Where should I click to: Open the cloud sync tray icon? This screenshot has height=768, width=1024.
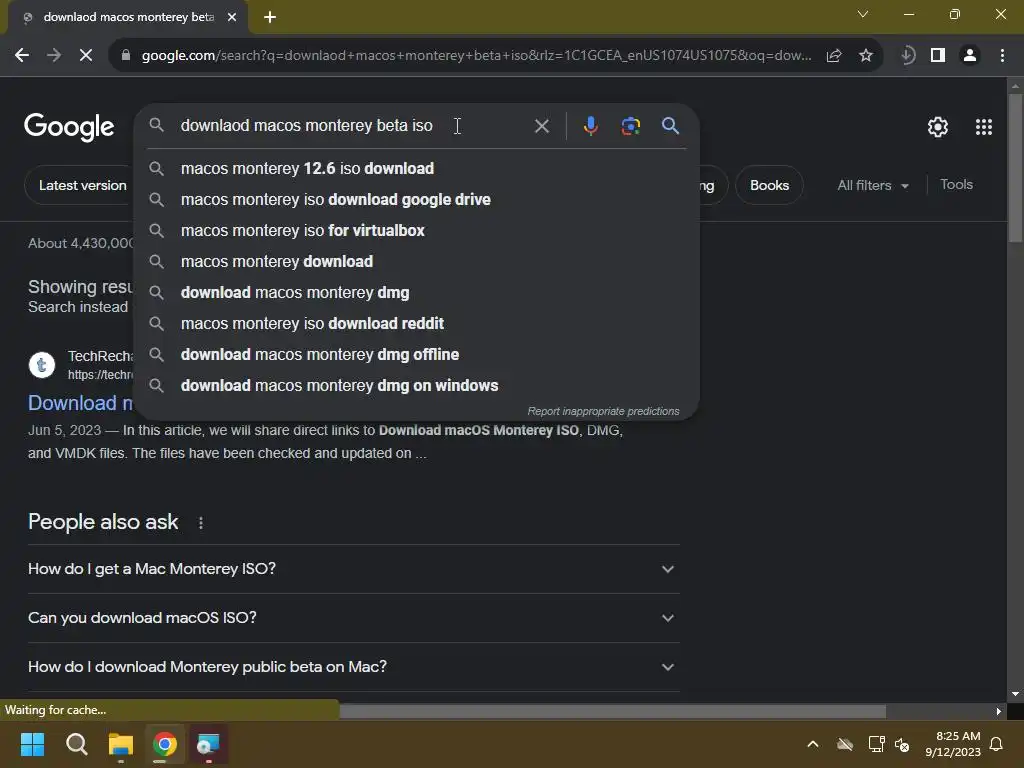[845, 744]
